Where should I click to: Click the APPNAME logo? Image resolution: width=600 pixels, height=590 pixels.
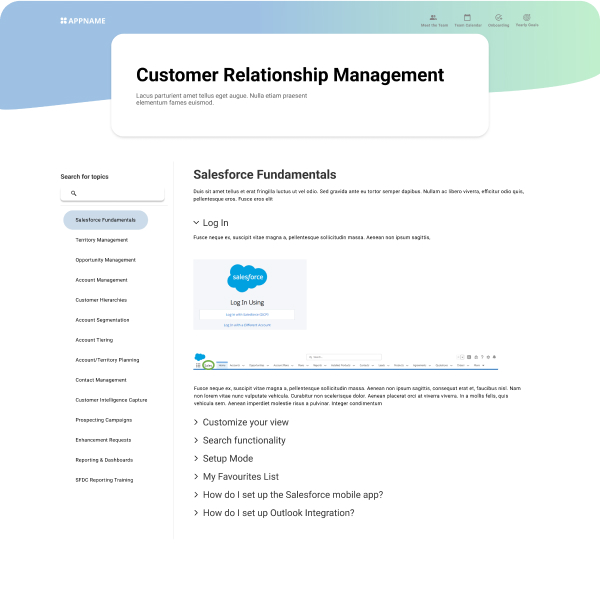pos(83,21)
